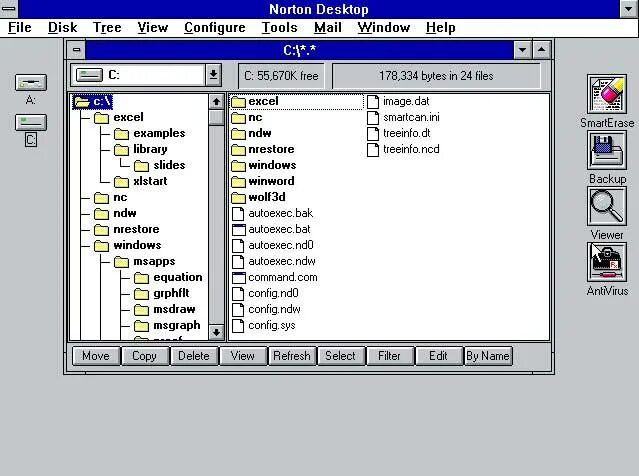Click tree pane scroll down arrow
This screenshot has width=639, height=476.
coord(216,332)
